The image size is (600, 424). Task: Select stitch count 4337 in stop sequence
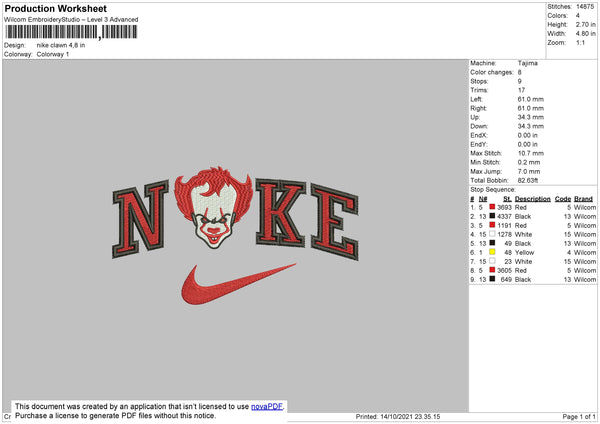(504, 217)
